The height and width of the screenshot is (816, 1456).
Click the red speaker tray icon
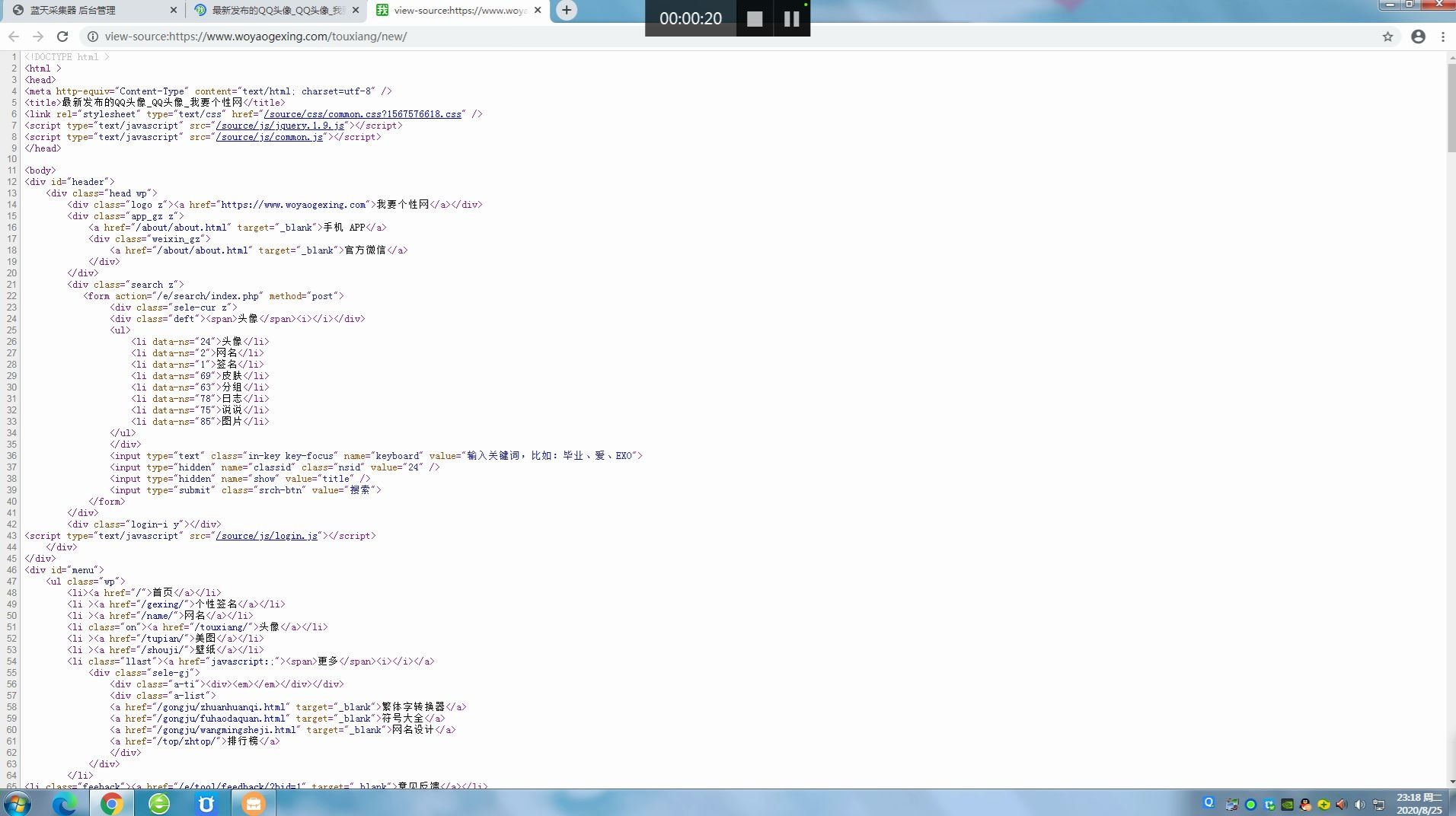(1342, 805)
